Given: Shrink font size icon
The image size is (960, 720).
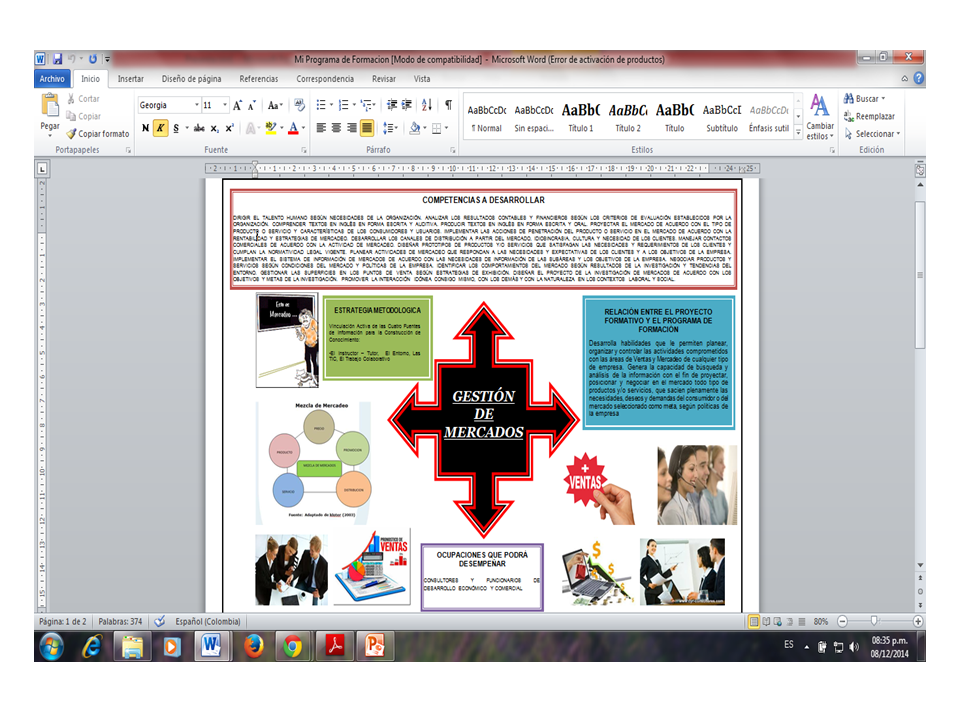Looking at the screenshot, I should point(252,105).
